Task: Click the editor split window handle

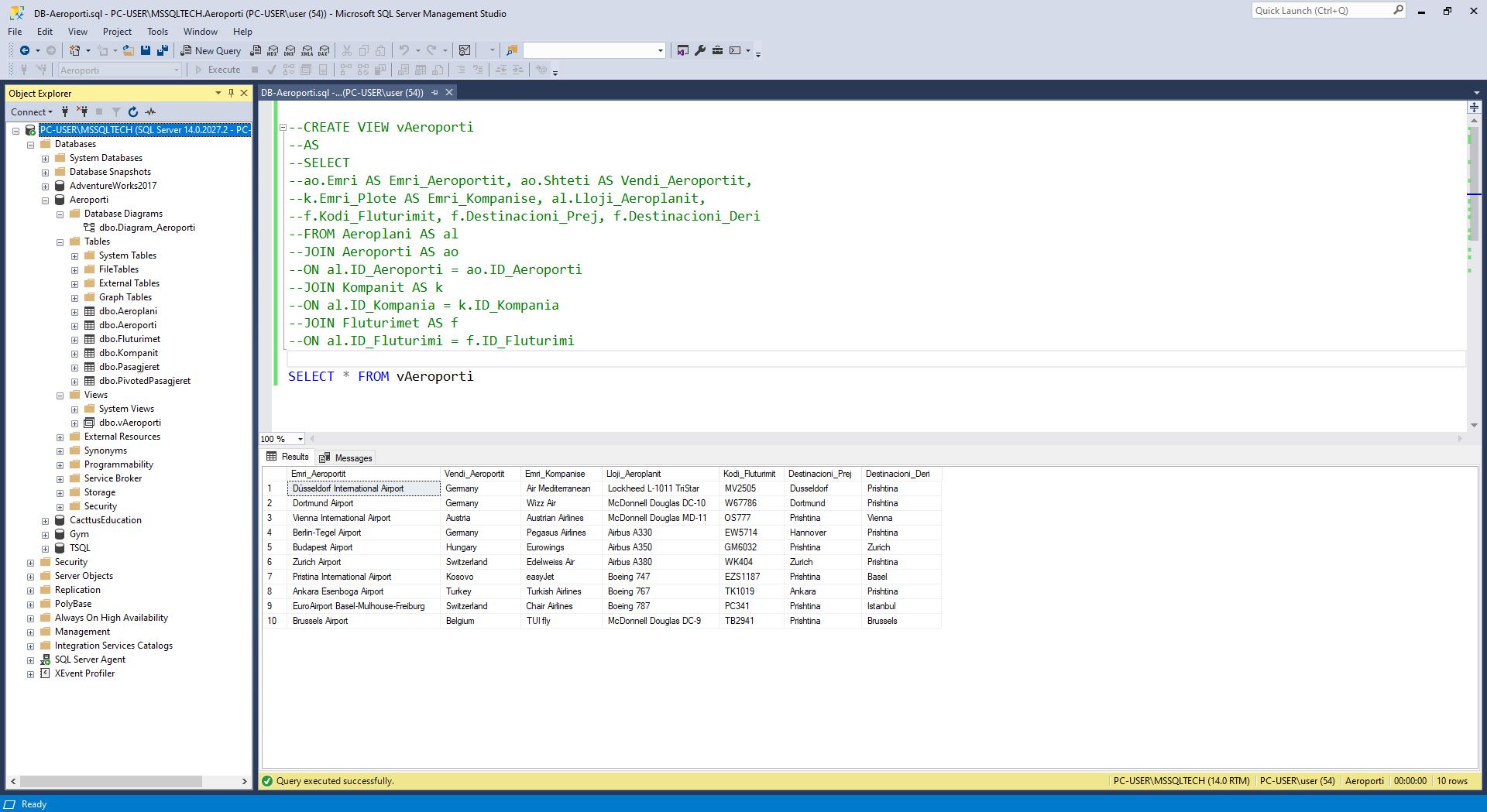Action: click(x=1474, y=107)
